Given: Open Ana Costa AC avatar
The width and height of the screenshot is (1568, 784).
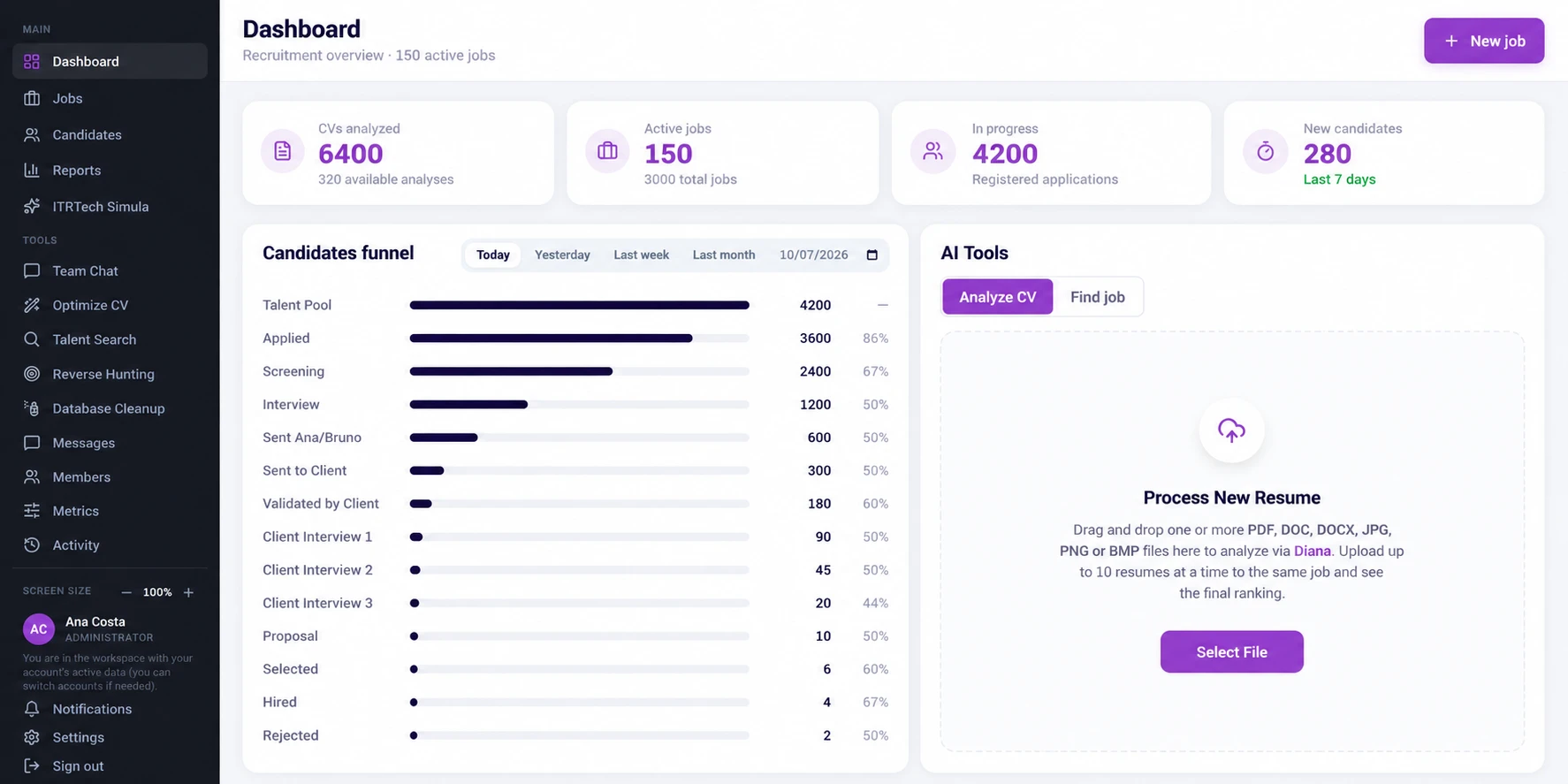Looking at the screenshot, I should (x=39, y=629).
